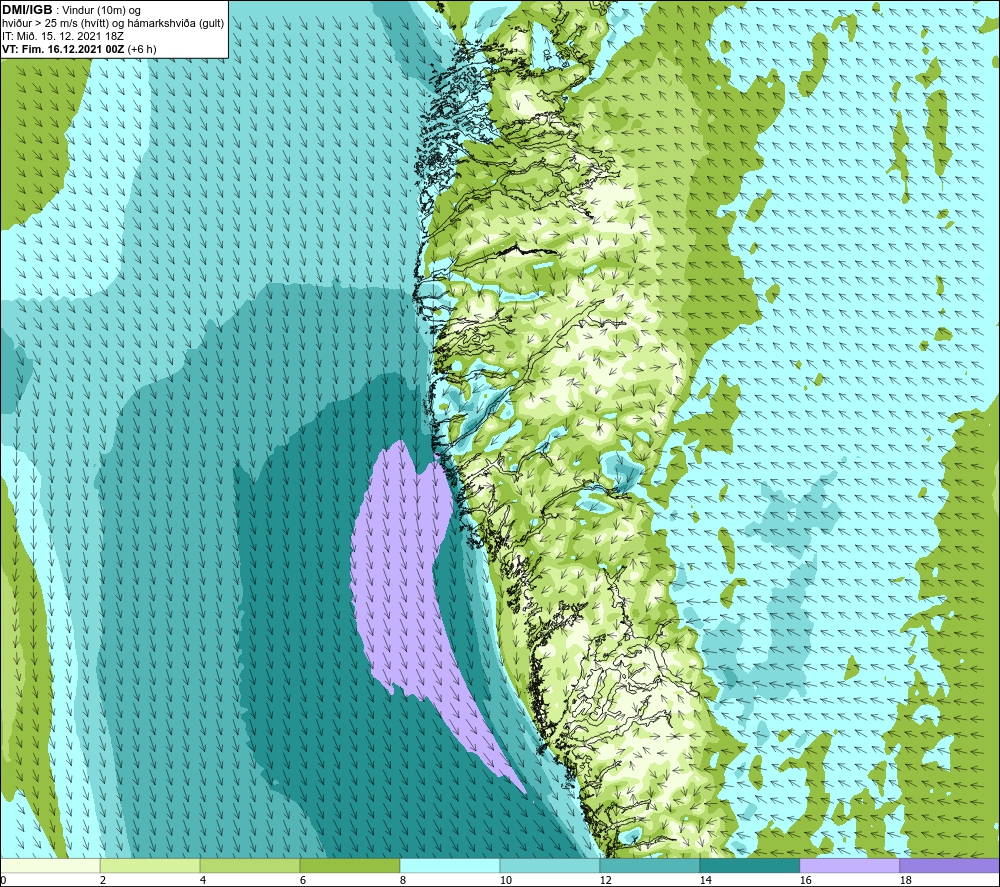Click the lavender 16-18 color swatch
The image size is (1000, 887).
point(849,865)
